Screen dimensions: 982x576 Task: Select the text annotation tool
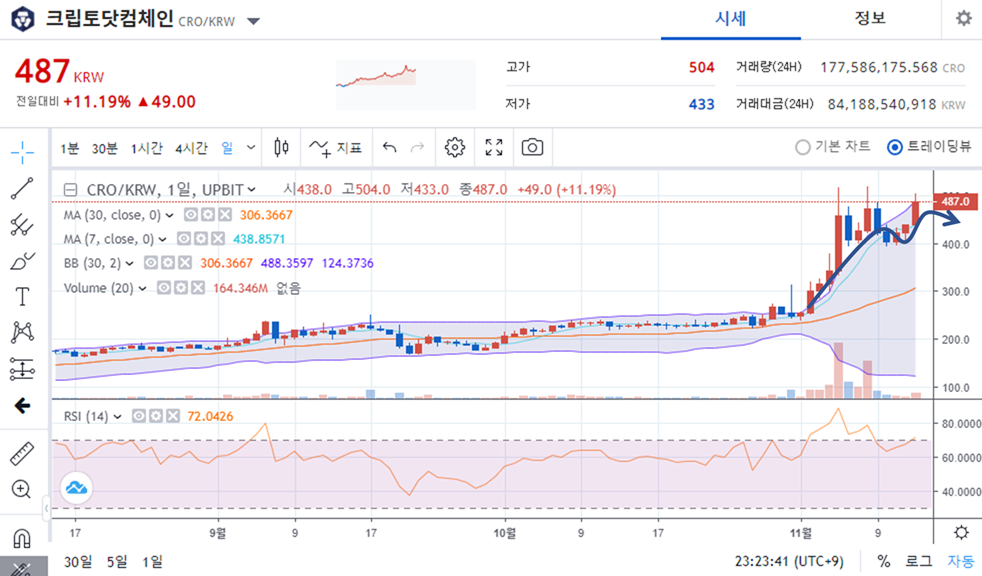click(23, 296)
